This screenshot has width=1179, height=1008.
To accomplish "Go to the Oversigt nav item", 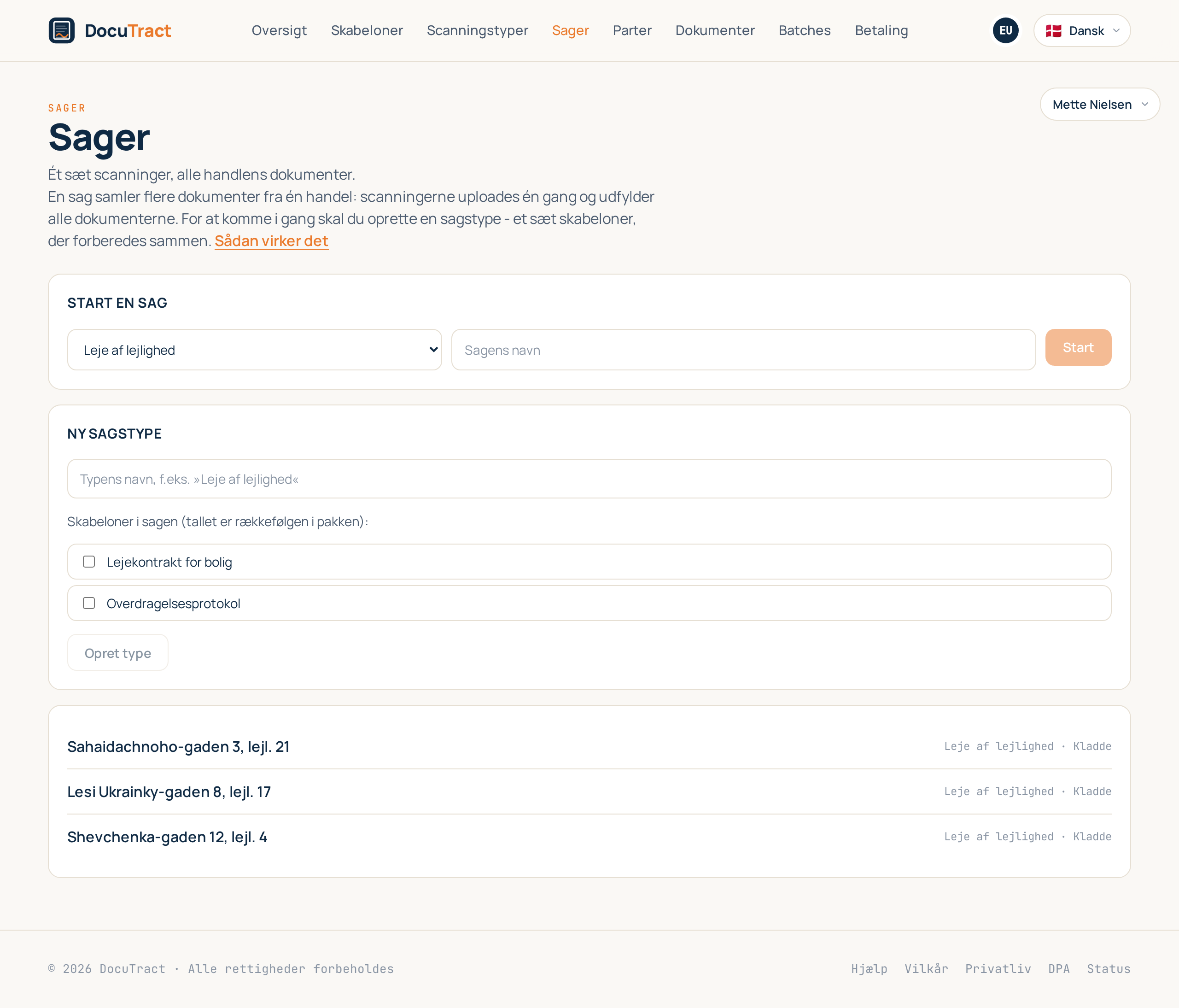I will (x=279, y=30).
